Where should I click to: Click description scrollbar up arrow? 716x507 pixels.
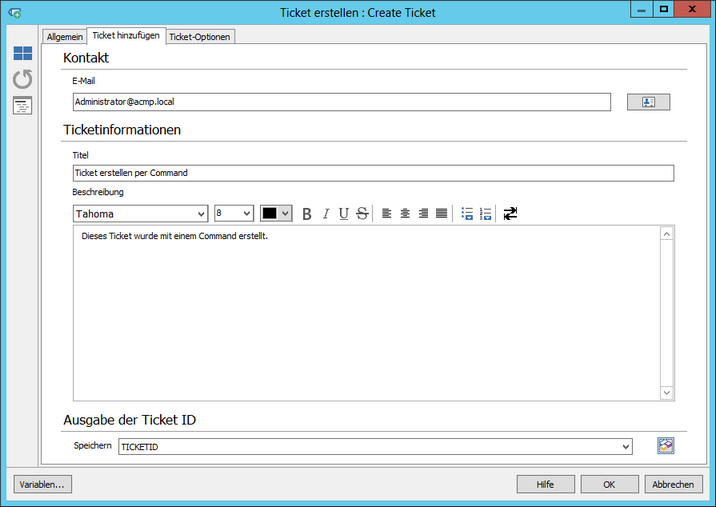(667, 234)
